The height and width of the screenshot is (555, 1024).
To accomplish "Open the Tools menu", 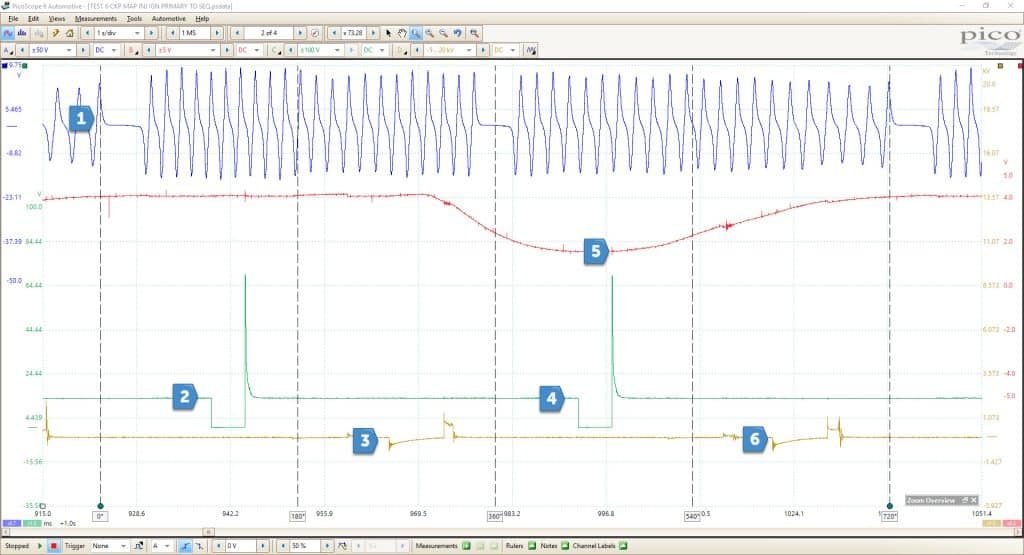I will [x=134, y=18].
